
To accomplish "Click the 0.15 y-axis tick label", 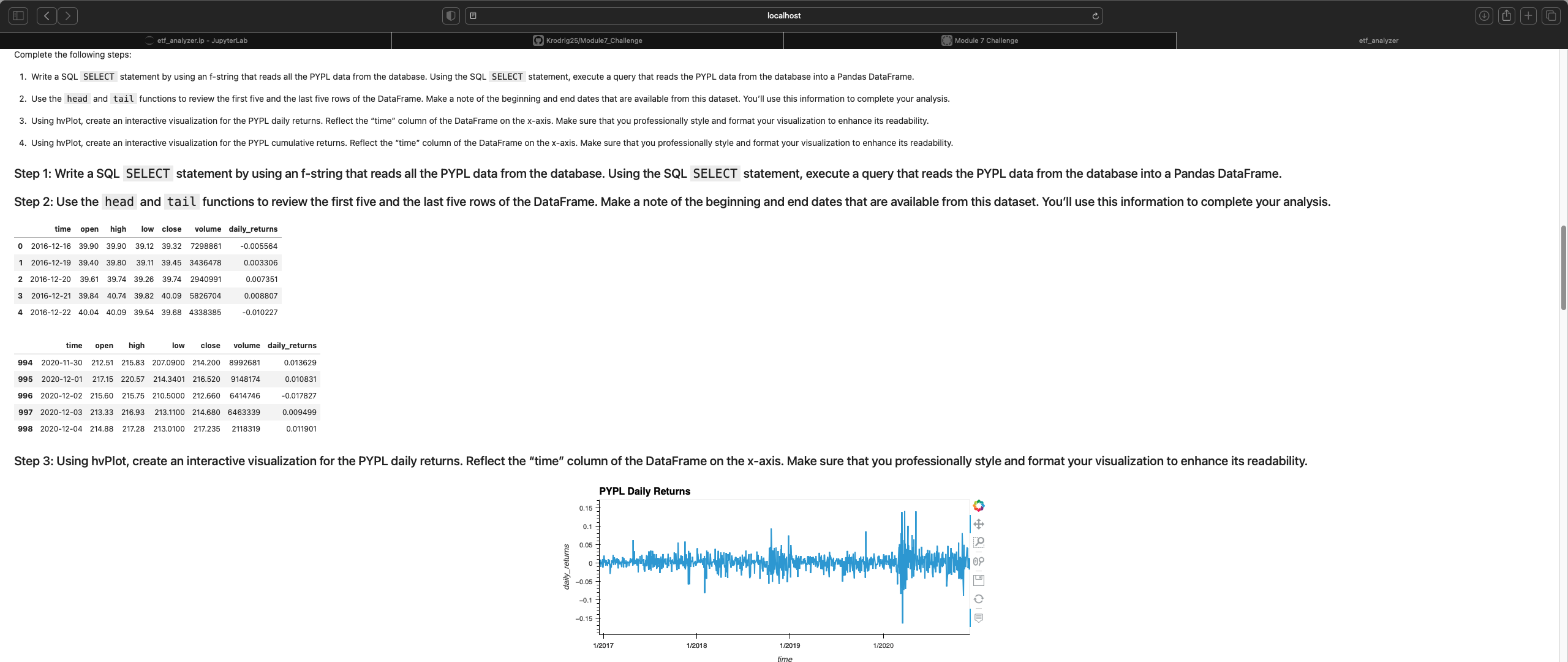I will click(x=586, y=508).
